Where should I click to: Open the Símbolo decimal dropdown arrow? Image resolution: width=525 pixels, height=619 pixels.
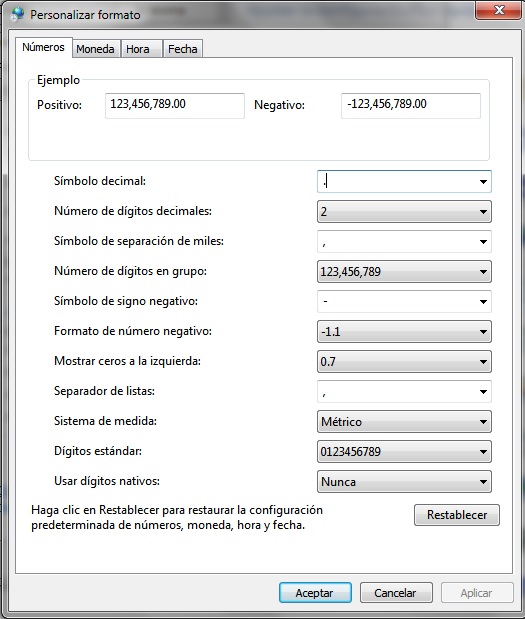tap(483, 182)
